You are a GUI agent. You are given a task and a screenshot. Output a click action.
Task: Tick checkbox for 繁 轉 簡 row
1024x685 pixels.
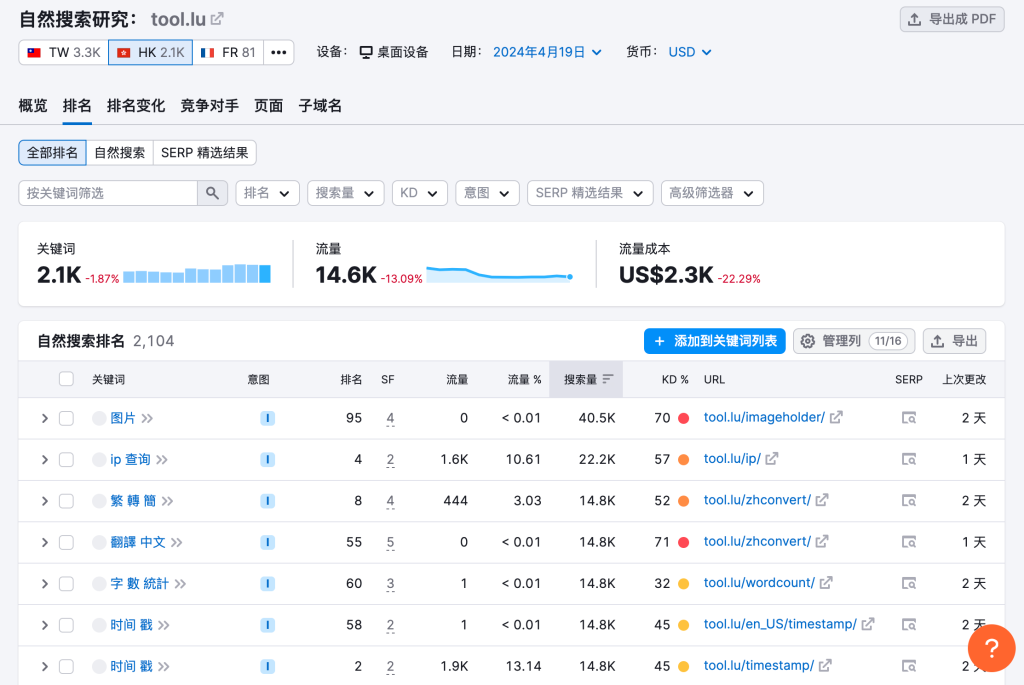click(x=66, y=501)
